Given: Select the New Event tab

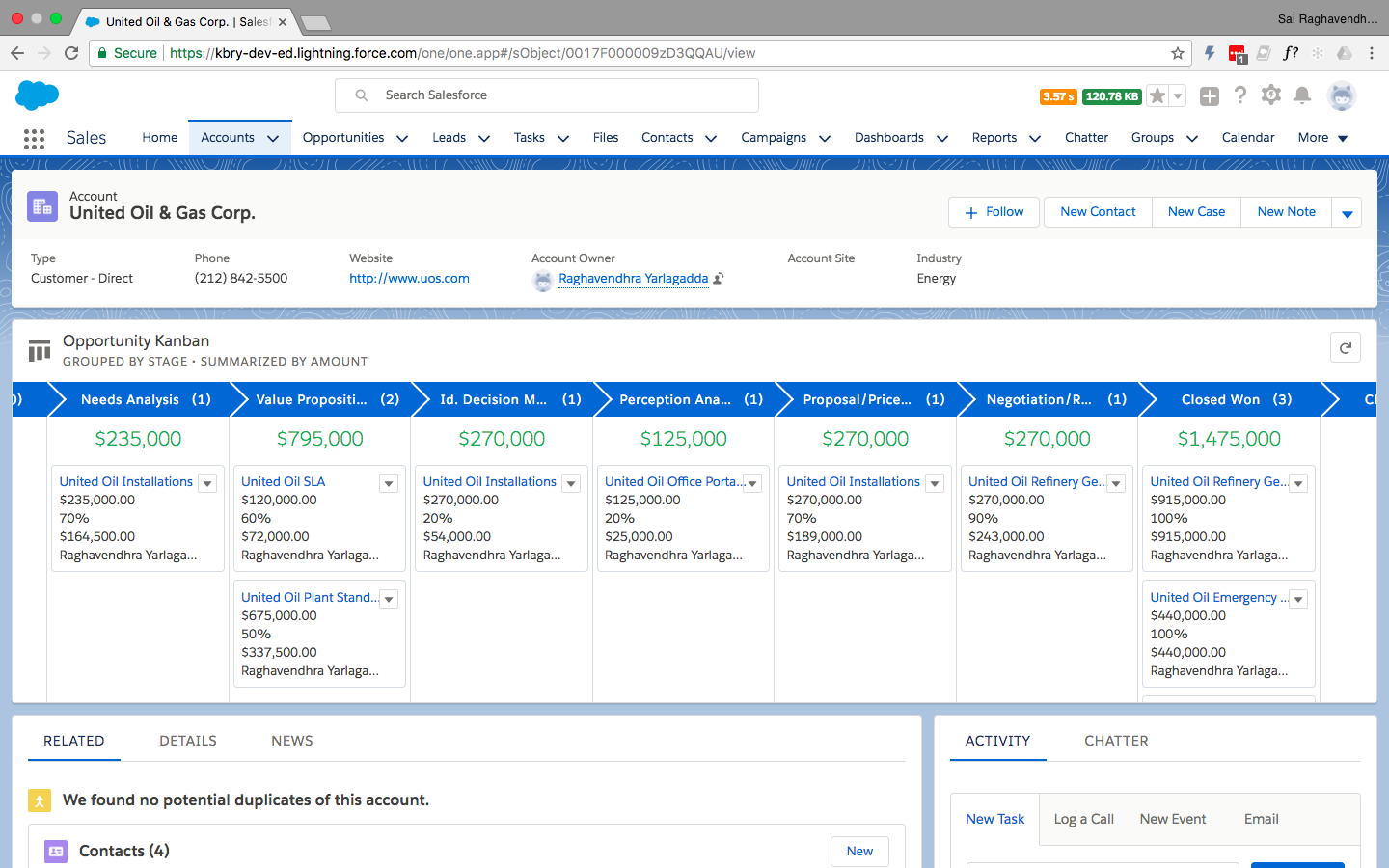Looking at the screenshot, I should tap(1173, 819).
